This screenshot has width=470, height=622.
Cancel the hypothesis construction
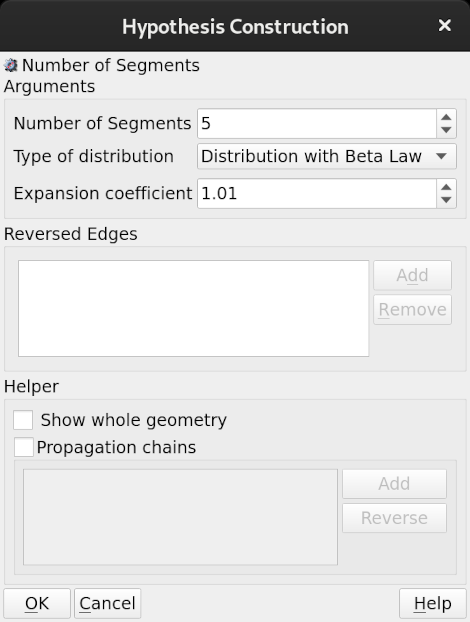[107, 603]
